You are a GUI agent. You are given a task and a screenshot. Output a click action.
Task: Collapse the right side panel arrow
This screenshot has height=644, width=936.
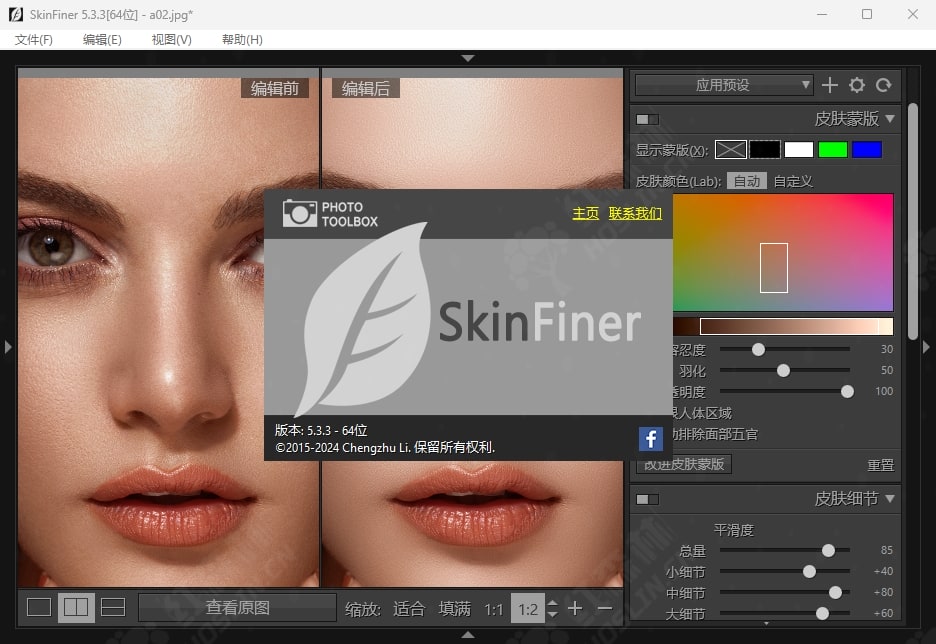pos(926,347)
